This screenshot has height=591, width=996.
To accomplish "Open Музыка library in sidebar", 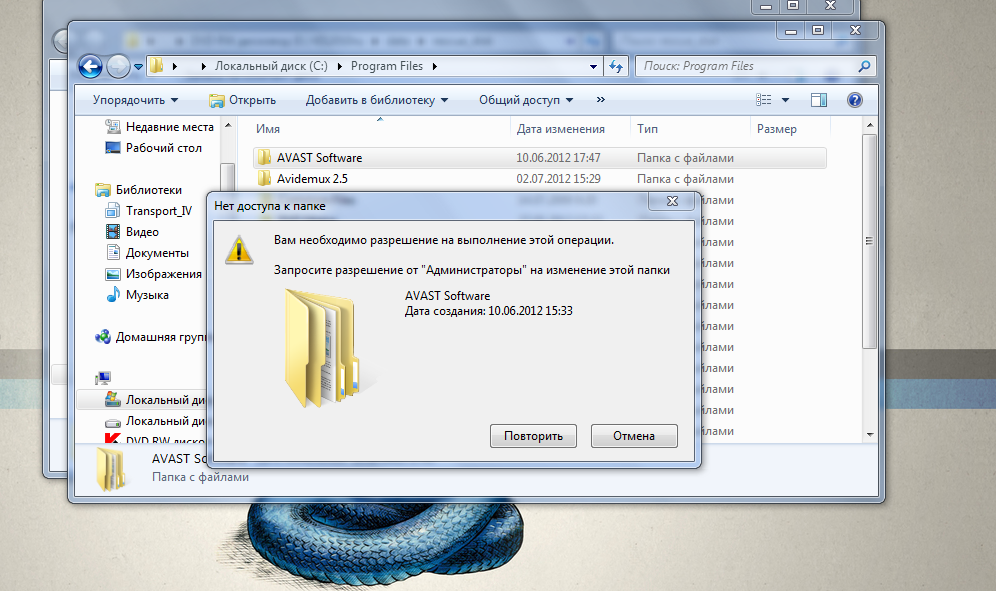I will pos(147,295).
